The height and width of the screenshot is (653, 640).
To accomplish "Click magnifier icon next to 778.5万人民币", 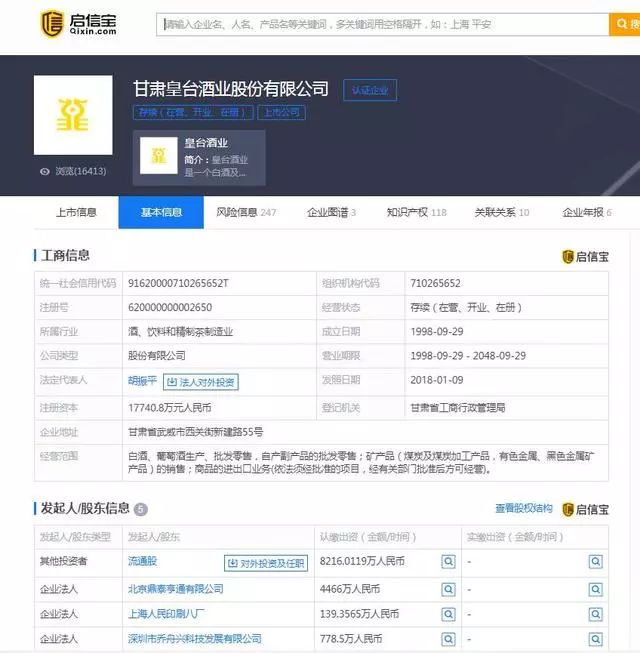I will (x=448, y=639).
